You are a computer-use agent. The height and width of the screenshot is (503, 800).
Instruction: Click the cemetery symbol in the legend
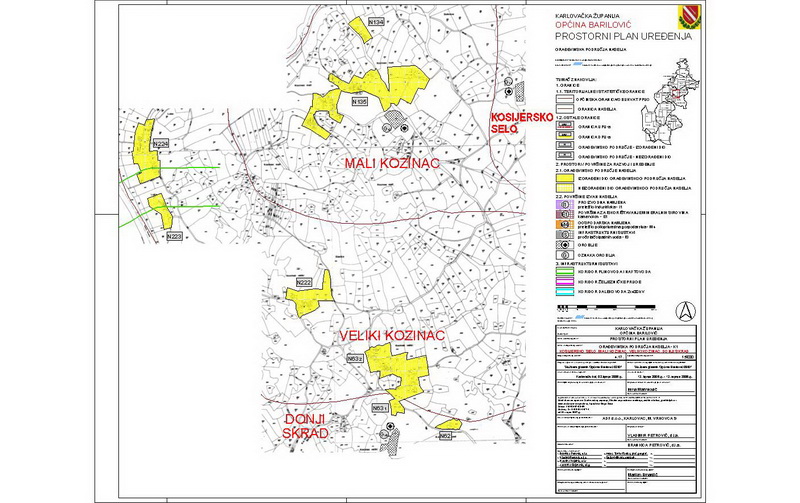563,245
